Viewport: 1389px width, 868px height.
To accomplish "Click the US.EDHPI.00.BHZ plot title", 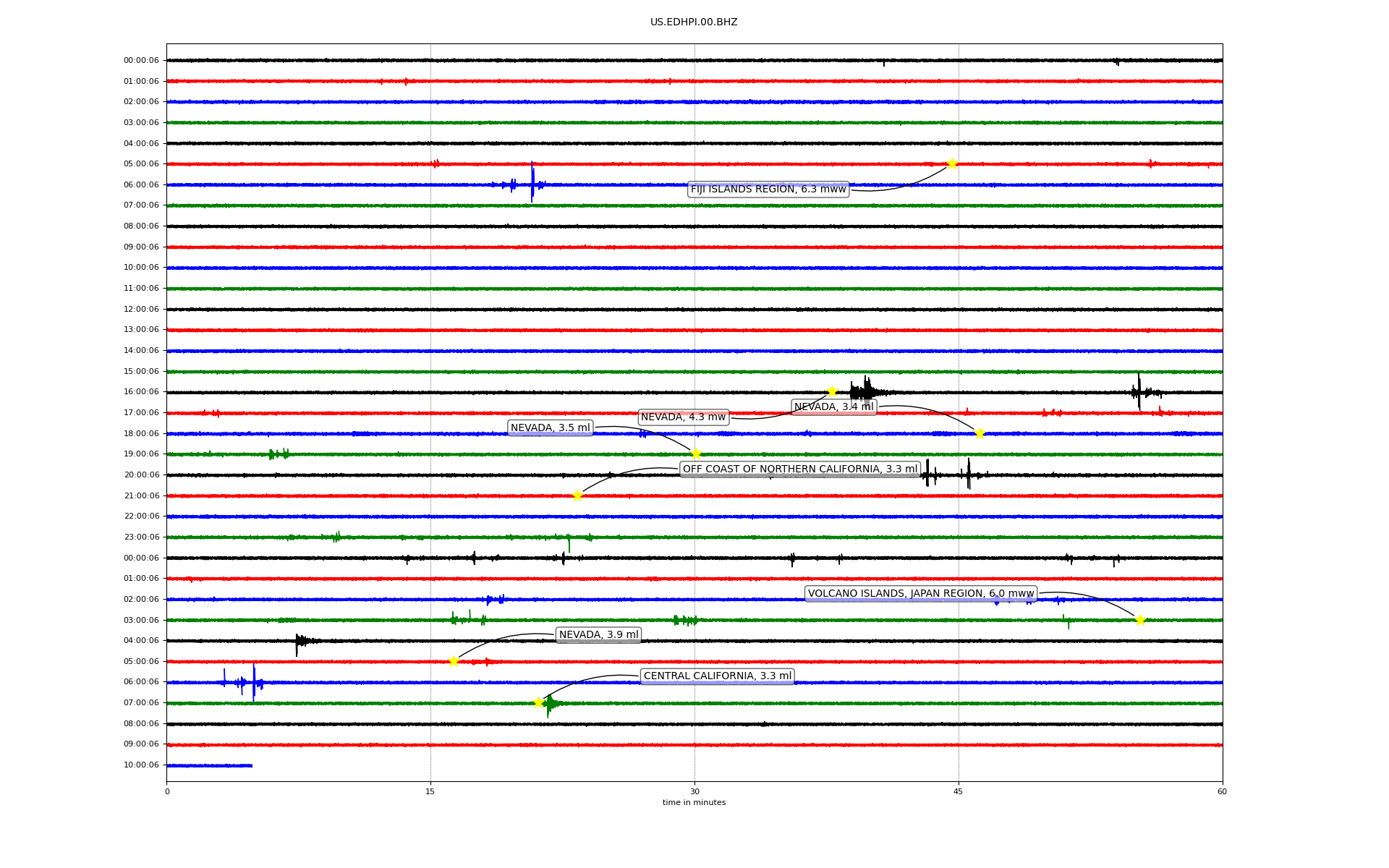I will coord(694,22).
